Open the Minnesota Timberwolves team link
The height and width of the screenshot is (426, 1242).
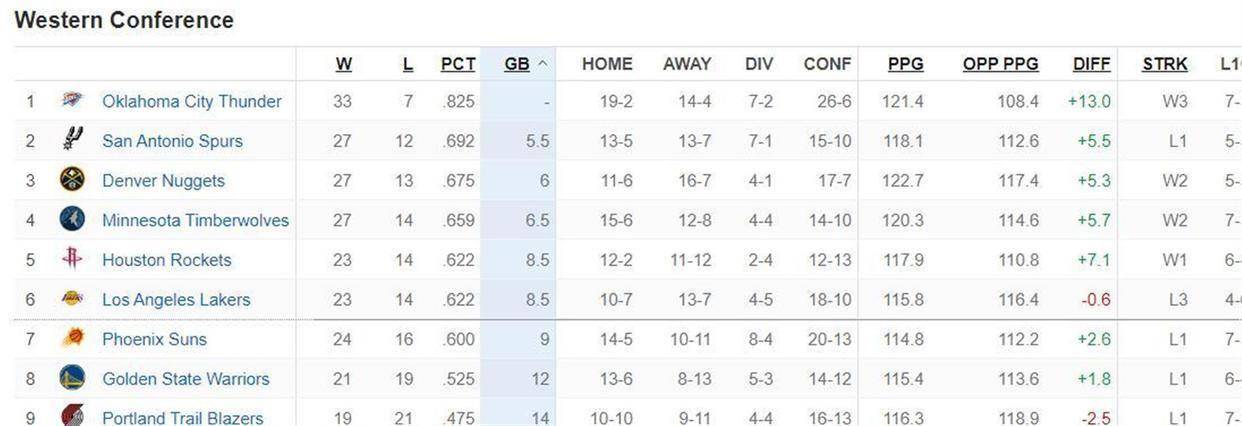pos(195,220)
